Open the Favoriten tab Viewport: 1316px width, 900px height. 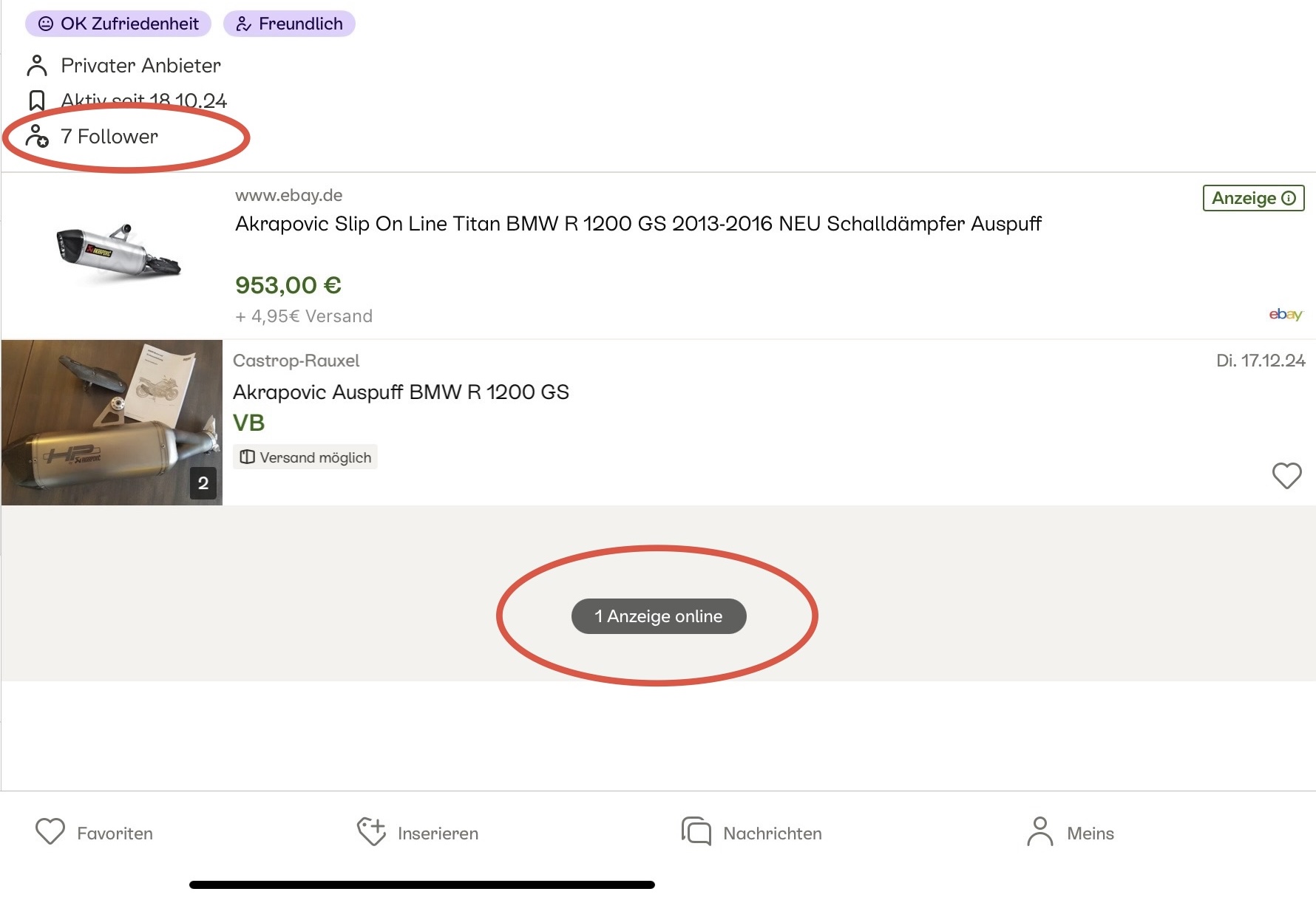click(94, 833)
